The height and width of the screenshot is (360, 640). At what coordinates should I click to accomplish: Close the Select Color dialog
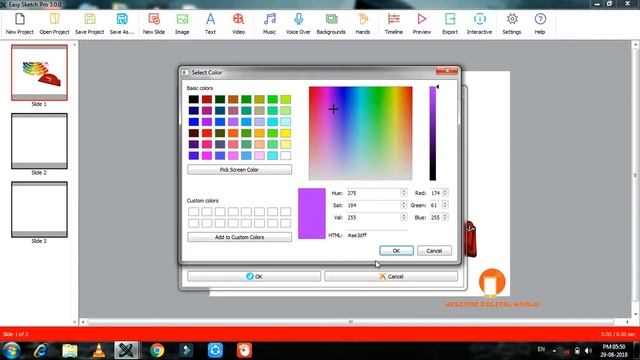point(447,71)
